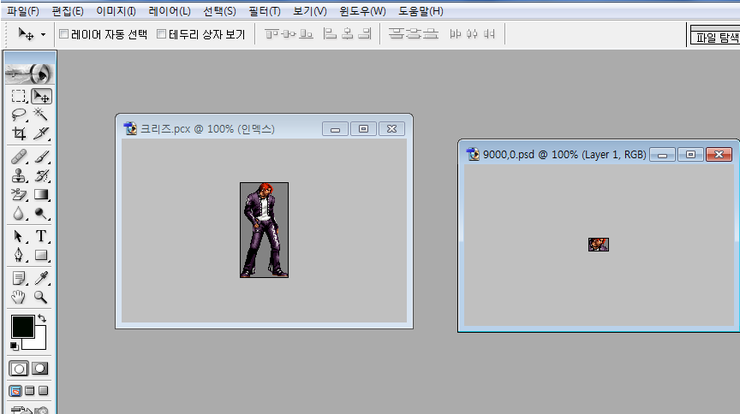Open the 레이어(L) menu

[169, 11]
